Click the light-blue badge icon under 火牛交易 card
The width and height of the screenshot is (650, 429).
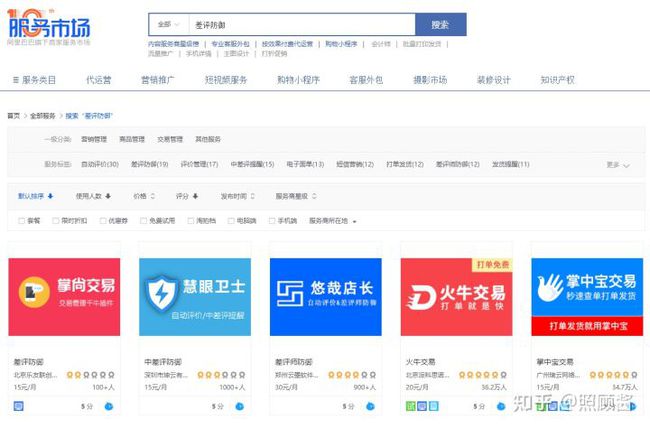point(433,406)
